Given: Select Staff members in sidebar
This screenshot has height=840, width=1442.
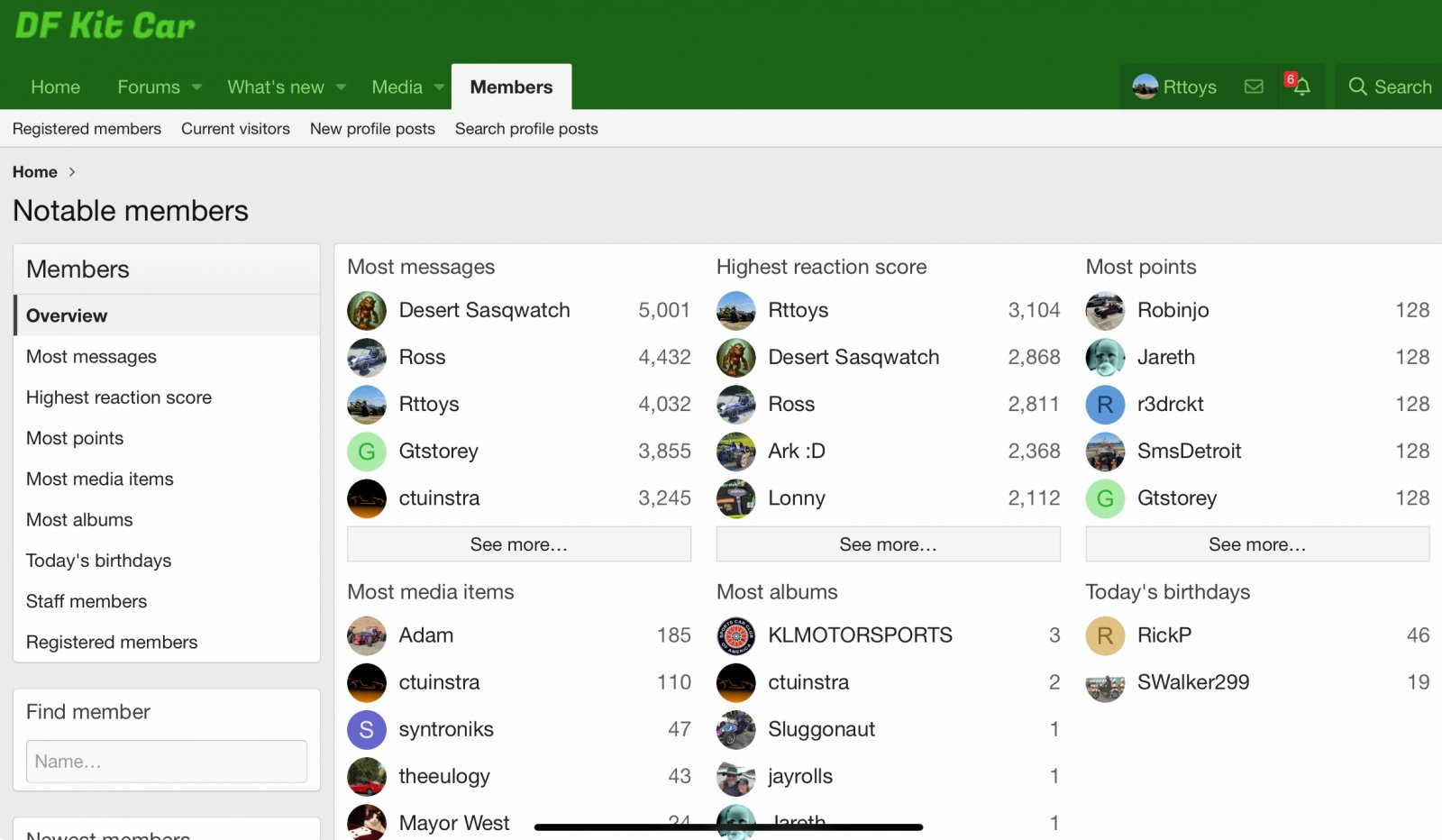Looking at the screenshot, I should [x=167, y=601].
